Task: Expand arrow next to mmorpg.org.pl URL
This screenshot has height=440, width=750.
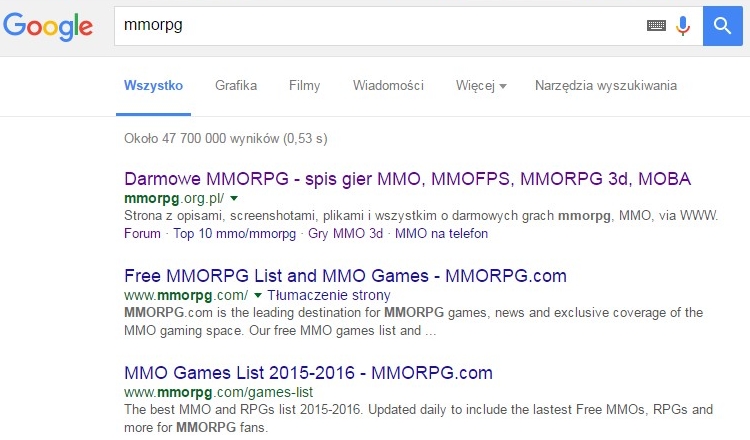Action: (234, 198)
